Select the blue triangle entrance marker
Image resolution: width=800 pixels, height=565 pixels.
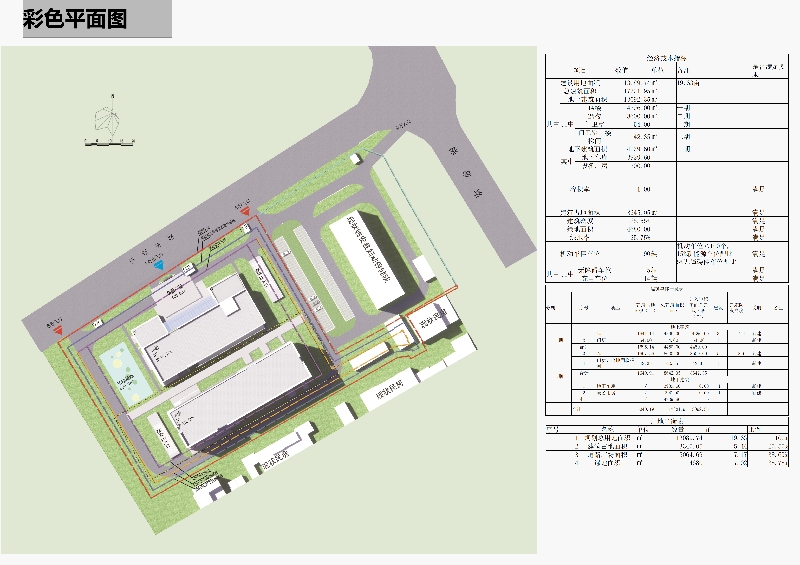(158, 266)
